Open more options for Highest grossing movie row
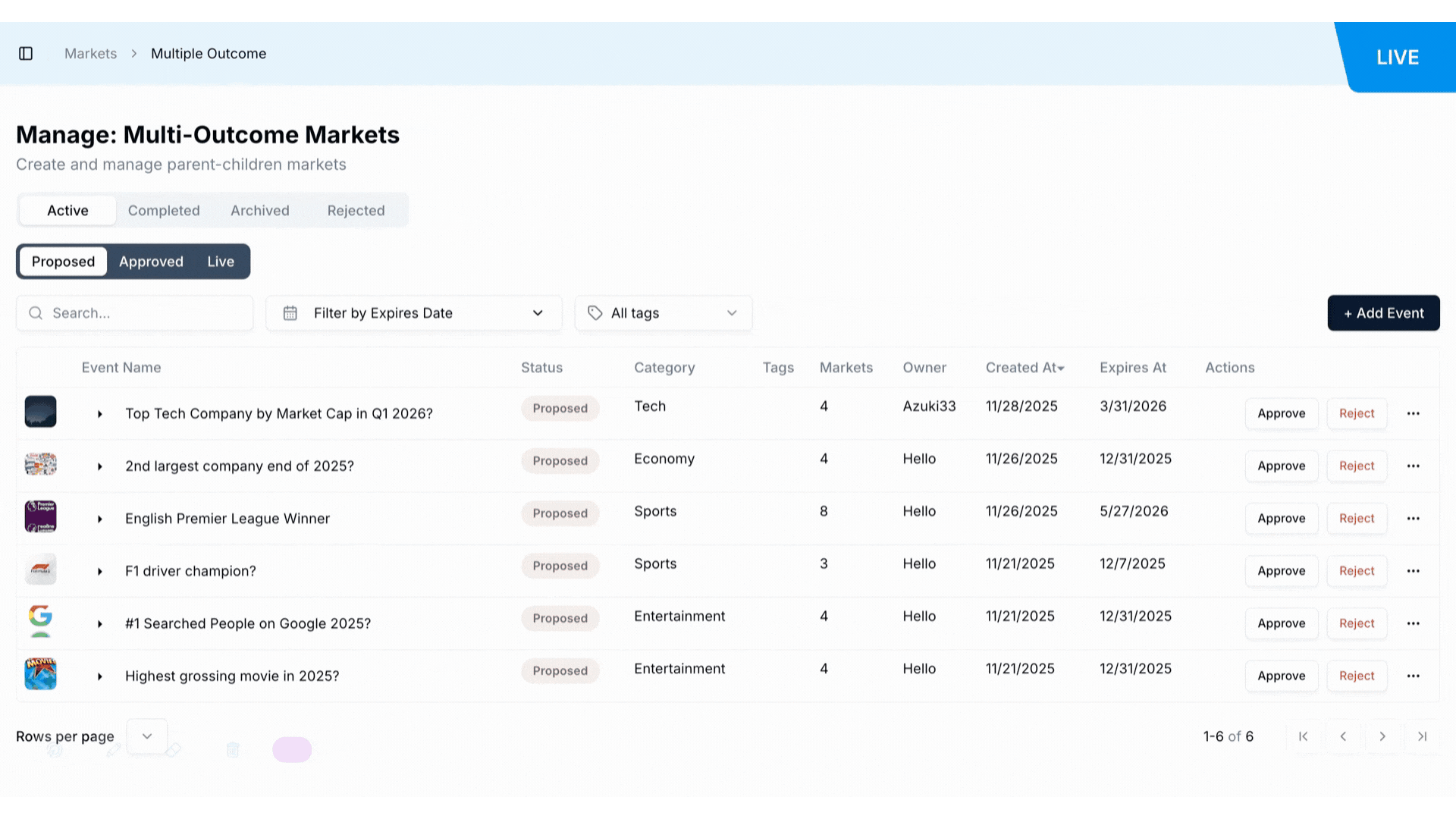The image size is (1456, 819). click(1413, 676)
